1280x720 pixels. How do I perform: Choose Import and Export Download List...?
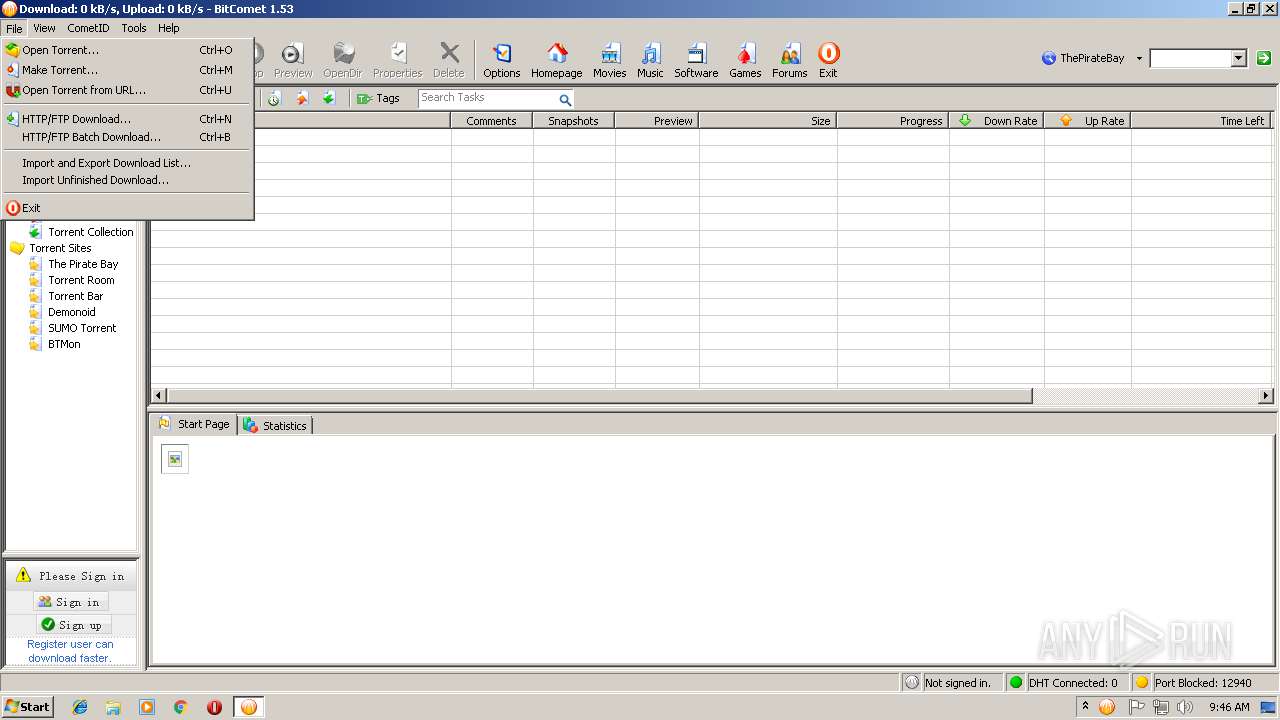tap(127, 163)
